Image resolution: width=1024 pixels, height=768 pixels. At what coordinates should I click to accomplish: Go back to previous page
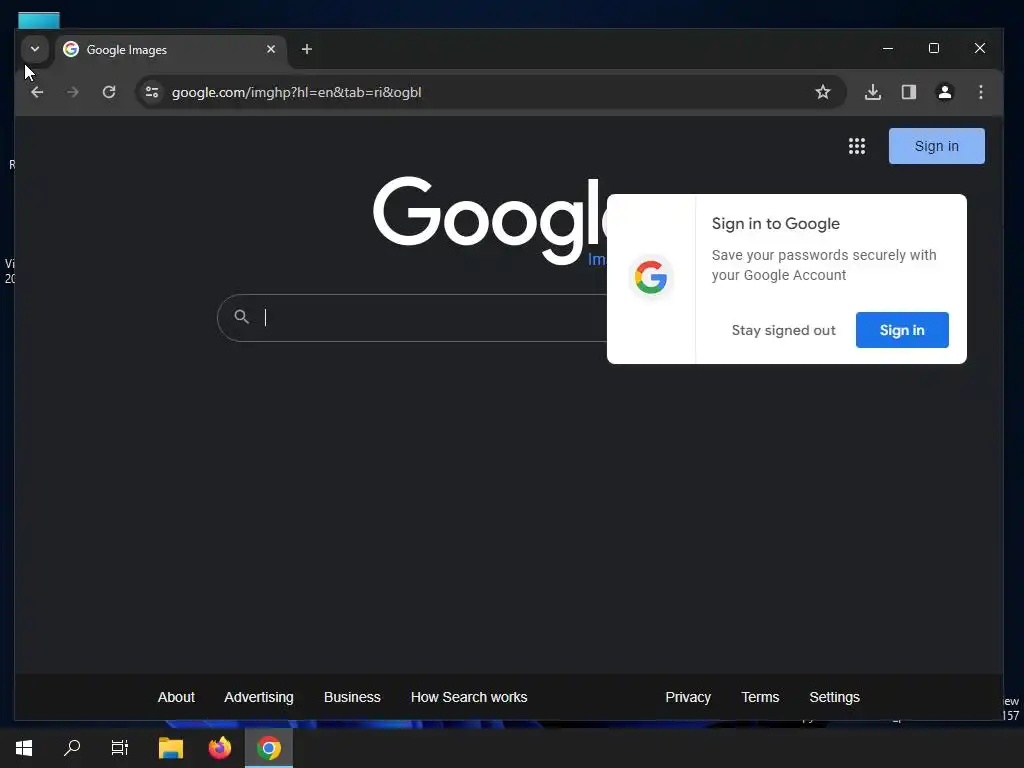click(x=37, y=92)
